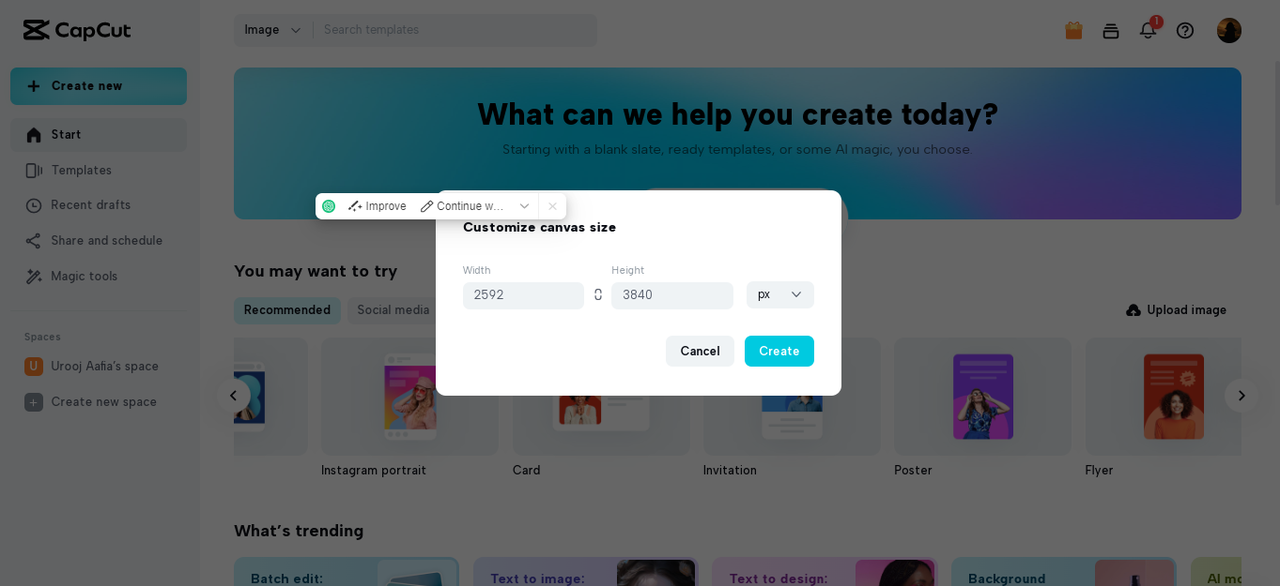Click the help question mark icon
Image resolution: width=1280 pixels, height=586 pixels.
click(x=1185, y=30)
